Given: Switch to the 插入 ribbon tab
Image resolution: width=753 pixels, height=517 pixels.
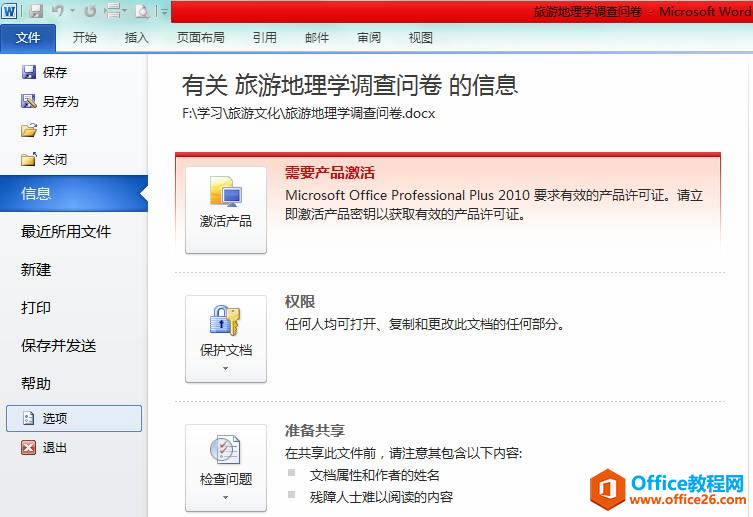Looking at the screenshot, I should point(136,37).
